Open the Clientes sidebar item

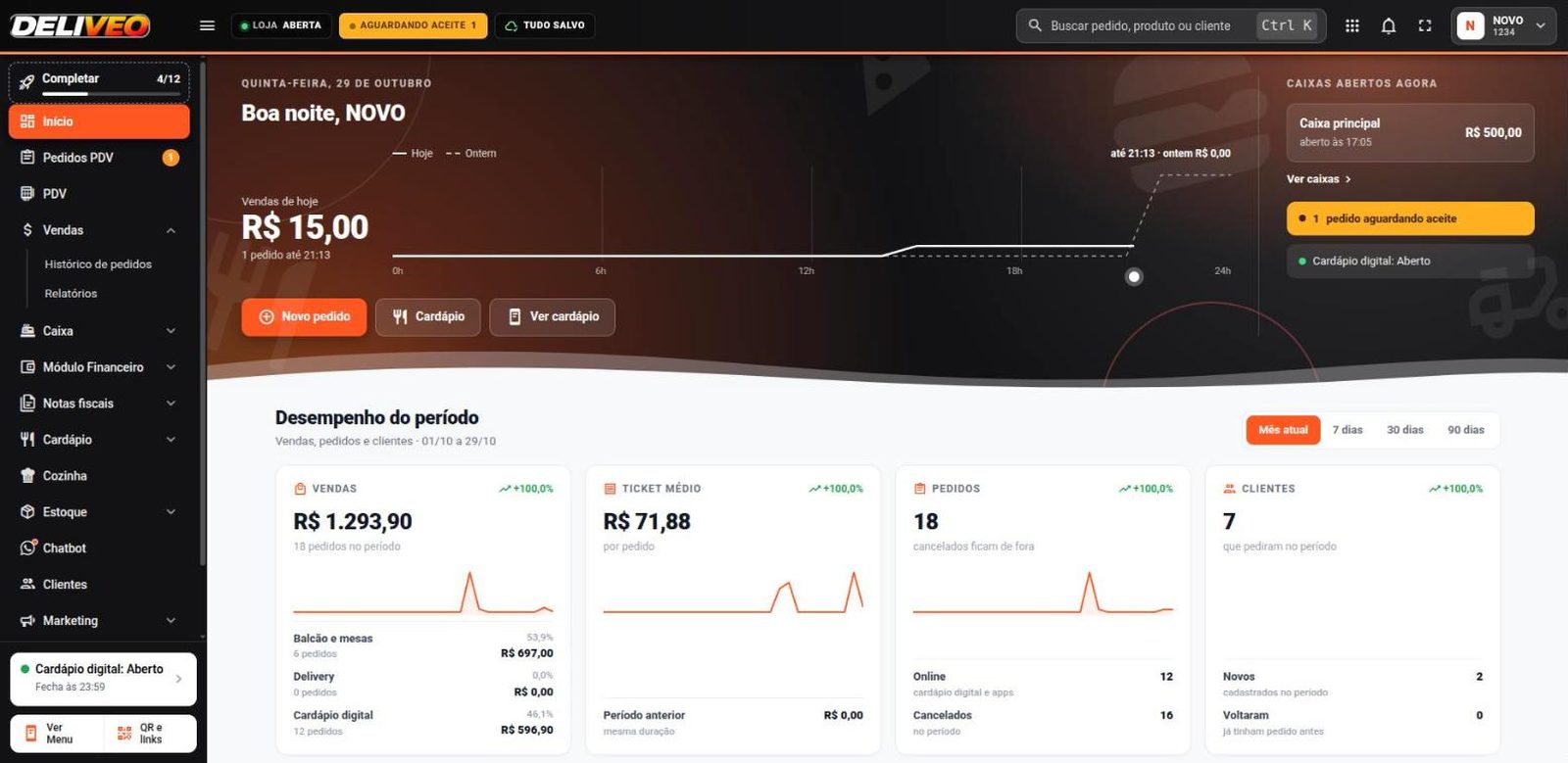[99, 584]
